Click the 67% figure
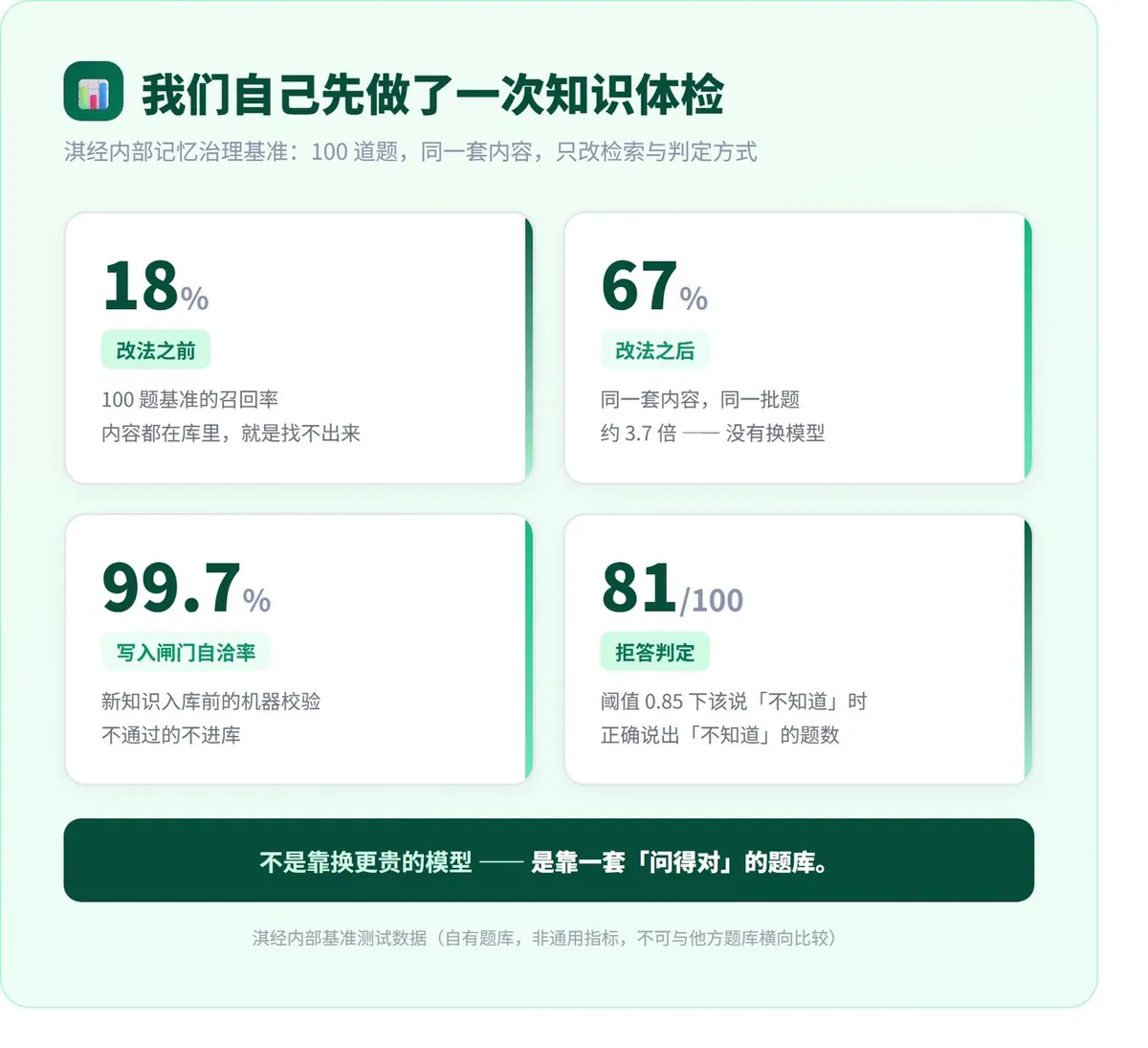The height and width of the screenshot is (1048, 1148). 655,286
